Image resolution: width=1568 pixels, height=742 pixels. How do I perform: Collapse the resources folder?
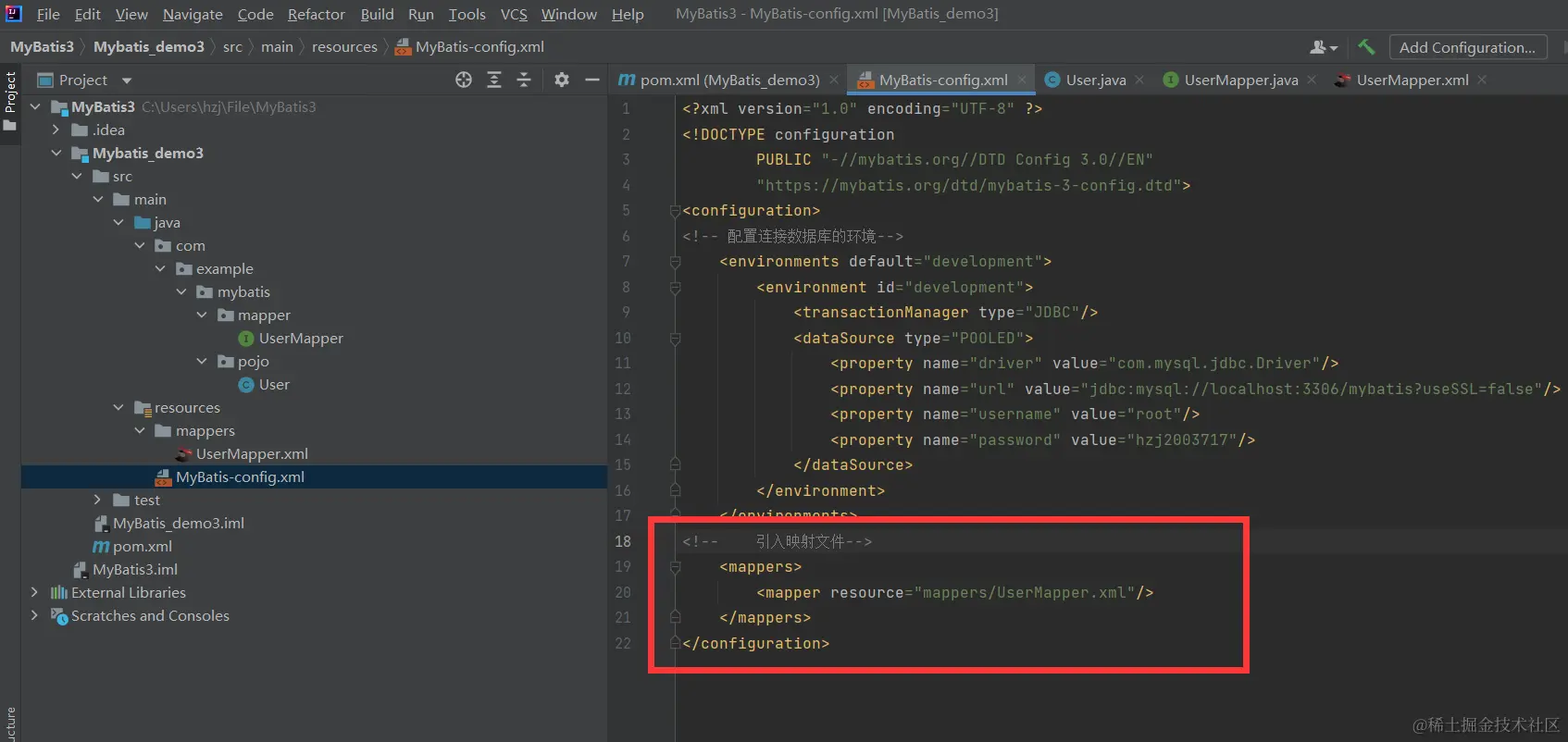pyautogui.click(x=118, y=408)
